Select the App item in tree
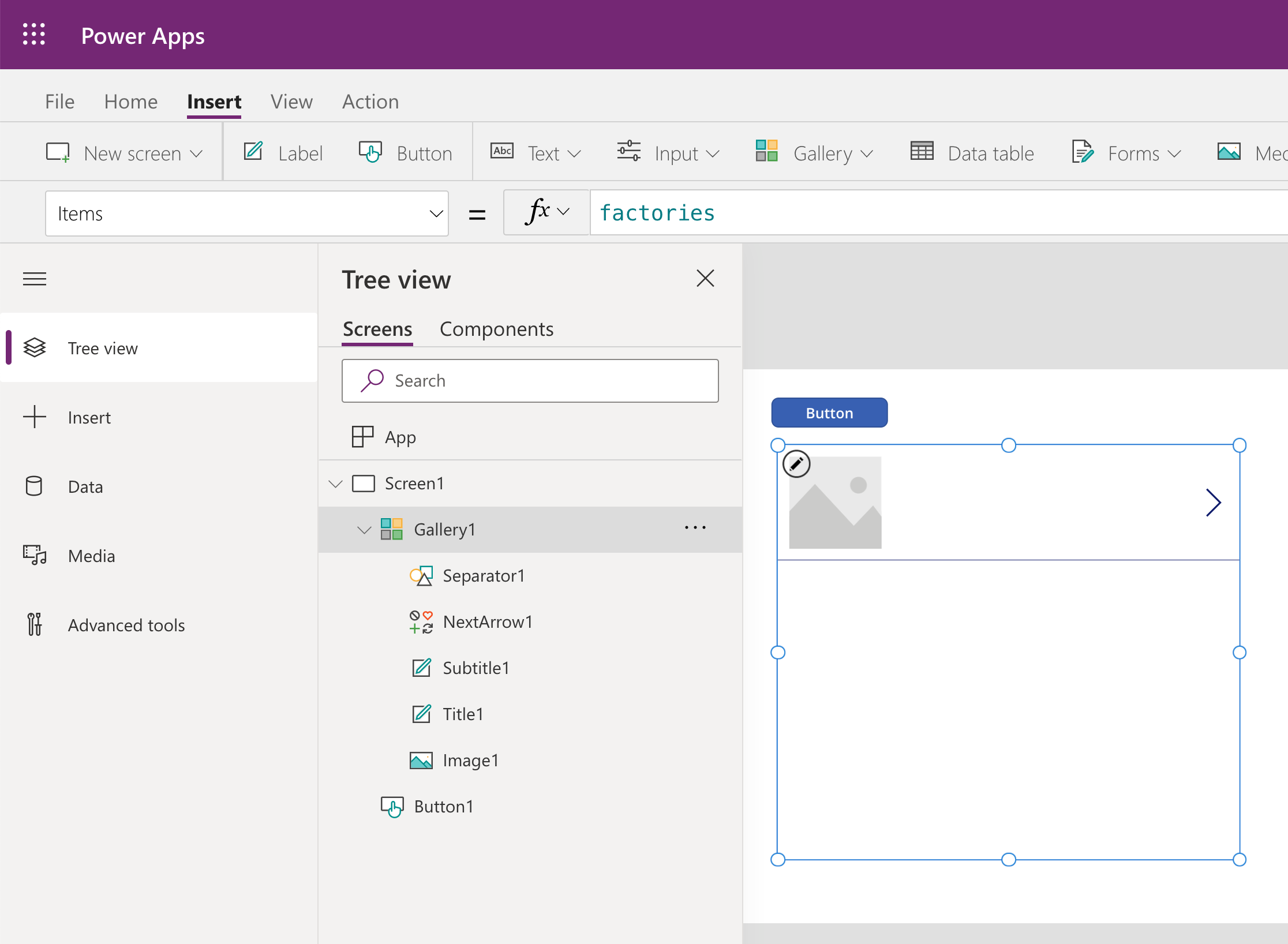Viewport: 1288px width, 944px height. click(530, 437)
